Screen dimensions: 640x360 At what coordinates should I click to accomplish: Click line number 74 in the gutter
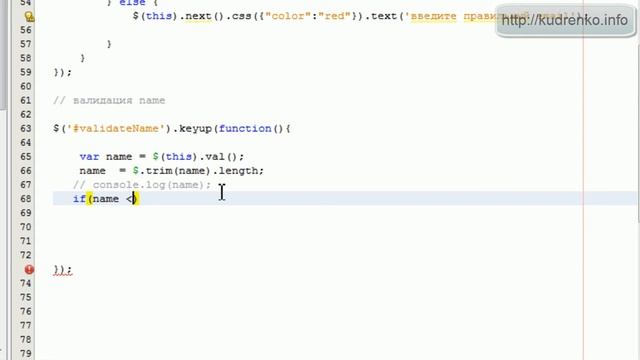pyautogui.click(x=26, y=283)
